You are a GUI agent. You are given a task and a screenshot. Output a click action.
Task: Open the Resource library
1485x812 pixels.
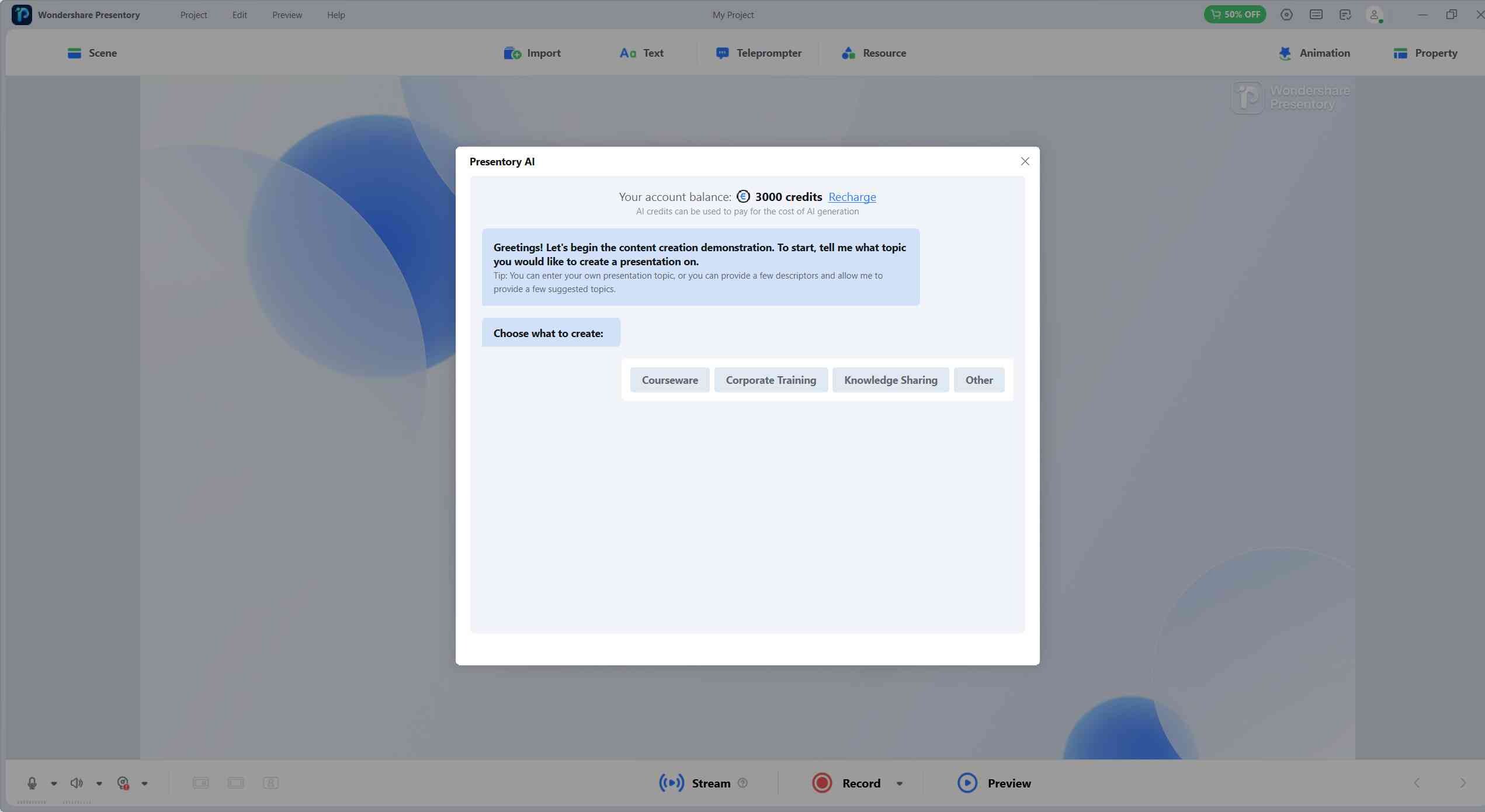874,53
